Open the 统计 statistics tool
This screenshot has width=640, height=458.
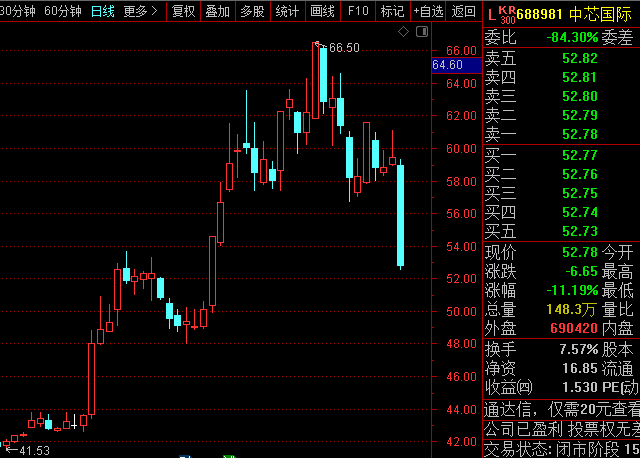click(x=287, y=11)
